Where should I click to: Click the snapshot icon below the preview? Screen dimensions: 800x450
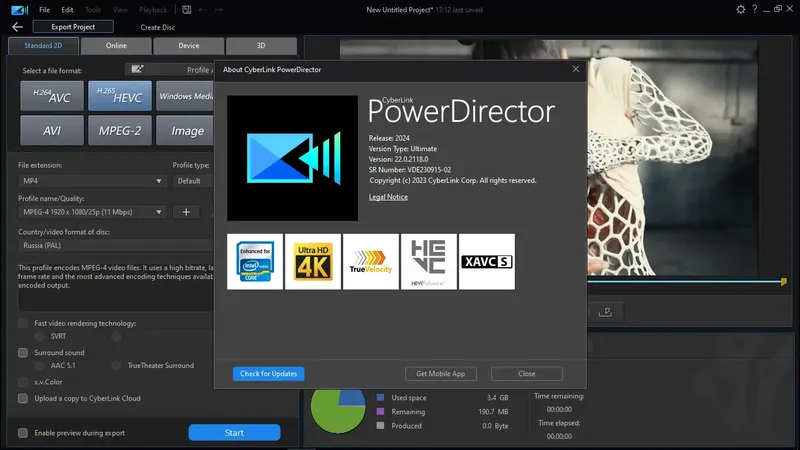[x=605, y=312]
